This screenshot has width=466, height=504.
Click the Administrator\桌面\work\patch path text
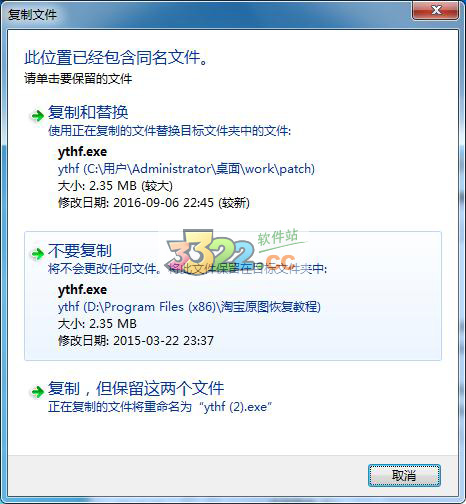[x=186, y=169]
